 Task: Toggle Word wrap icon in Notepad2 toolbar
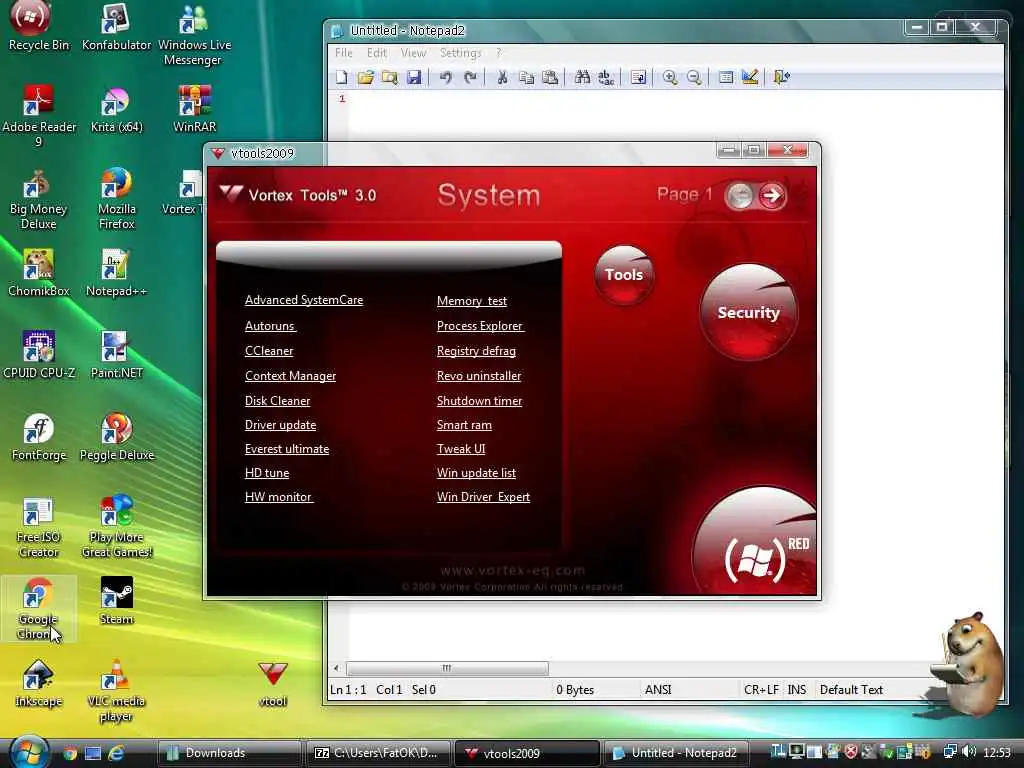pyautogui.click(x=639, y=77)
